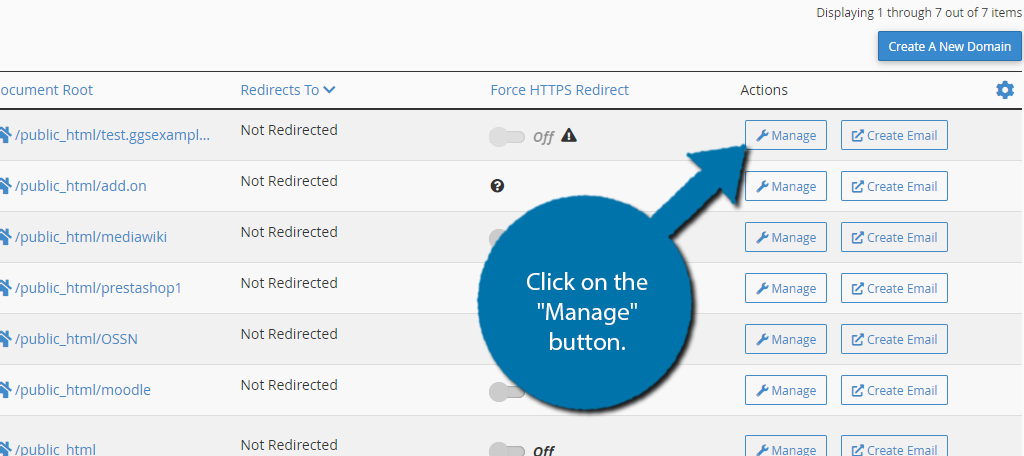Viewport: 1024px width, 456px height.
Task: Toggle Force HTTPS Redirect for test.ggsexampl row
Action: point(507,137)
